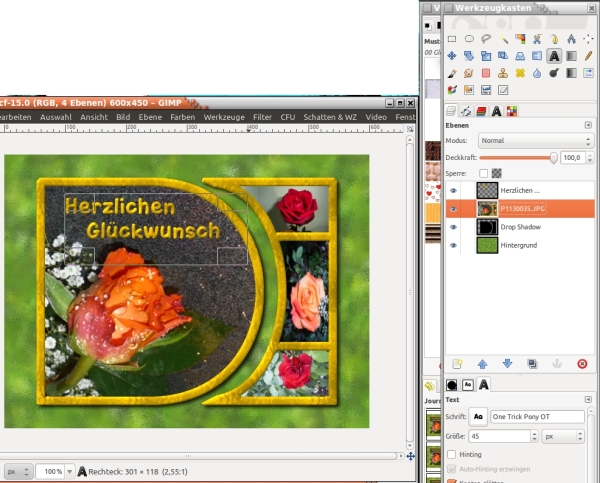The height and width of the screenshot is (483, 600).
Task: Select the Rectangle Select tool
Action: 452,39
